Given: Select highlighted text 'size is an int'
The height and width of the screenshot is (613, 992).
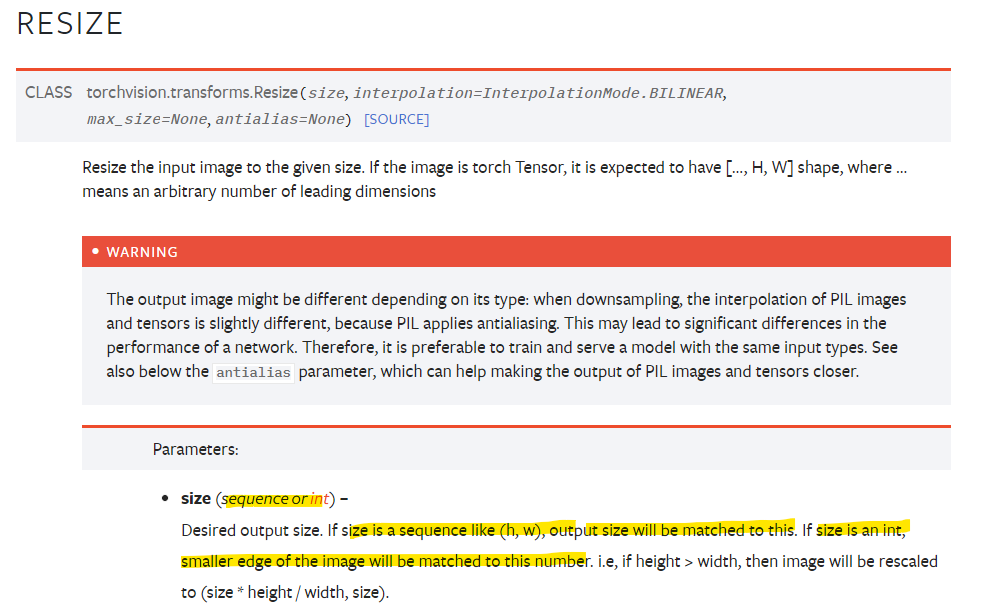Looking at the screenshot, I should pos(862,530).
